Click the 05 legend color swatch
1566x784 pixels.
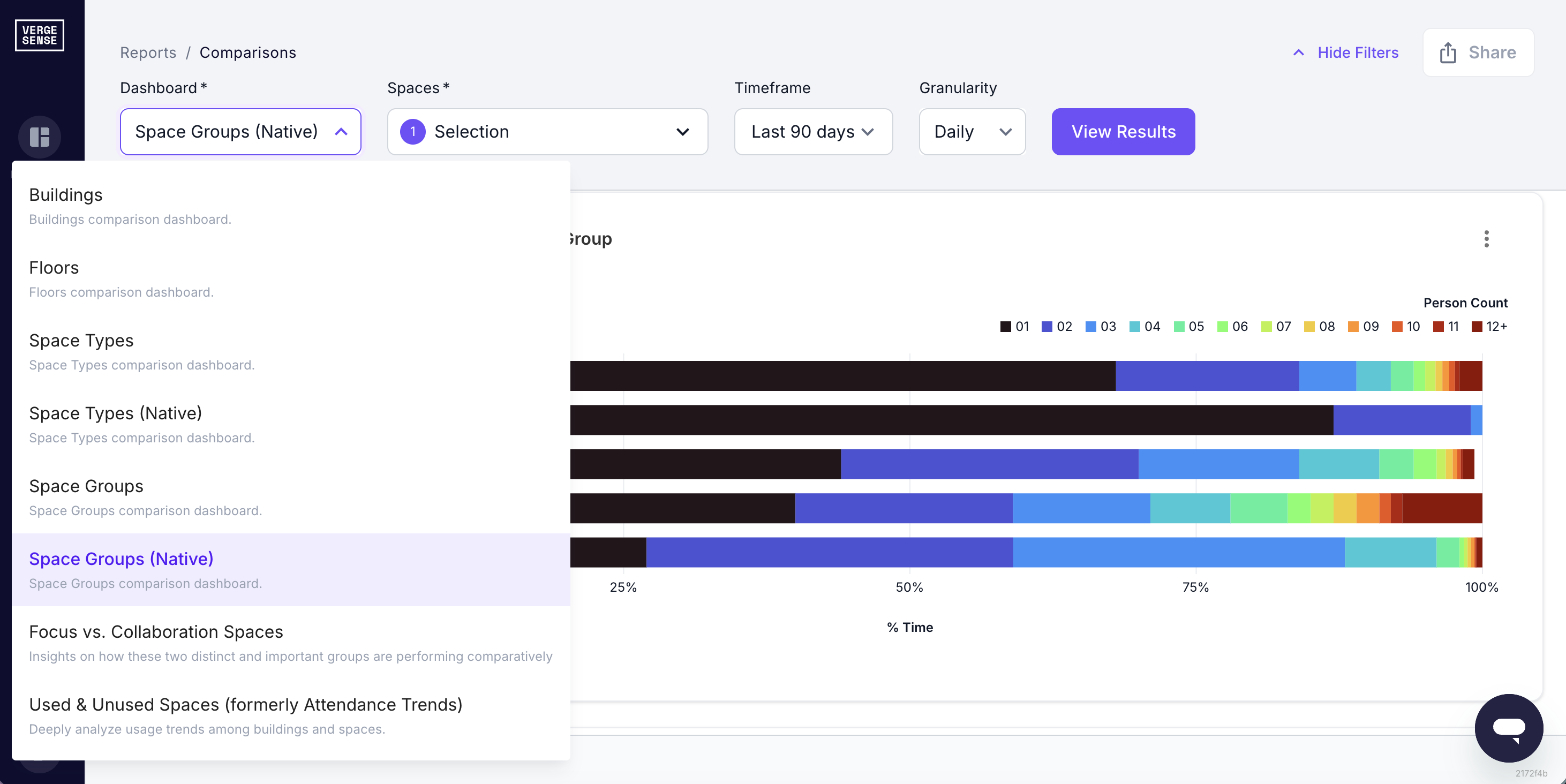coord(1179,327)
